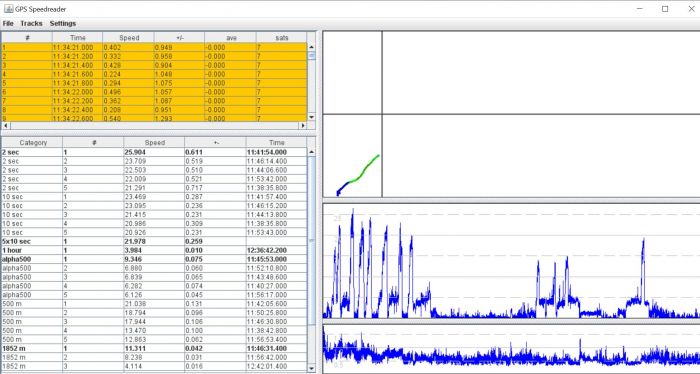Image resolution: width=700 pixels, height=374 pixels.
Task: Open the Tracks menu
Action: click(31, 23)
